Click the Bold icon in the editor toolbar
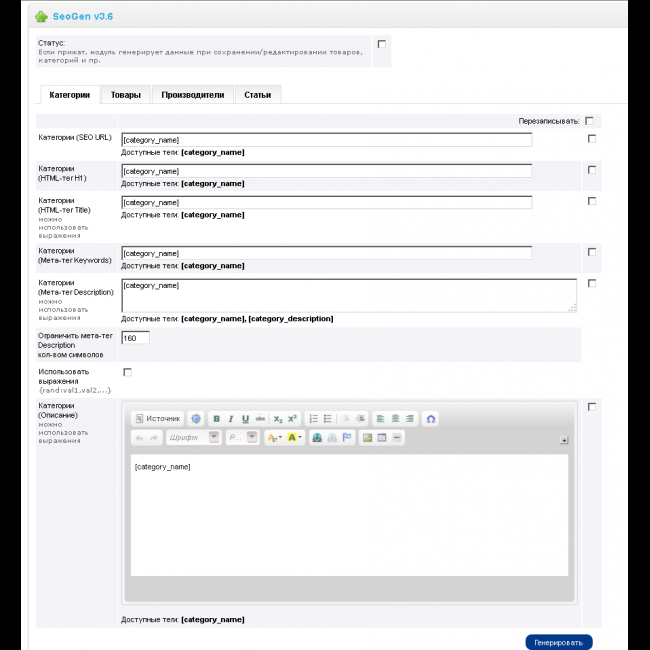 point(217,419)
